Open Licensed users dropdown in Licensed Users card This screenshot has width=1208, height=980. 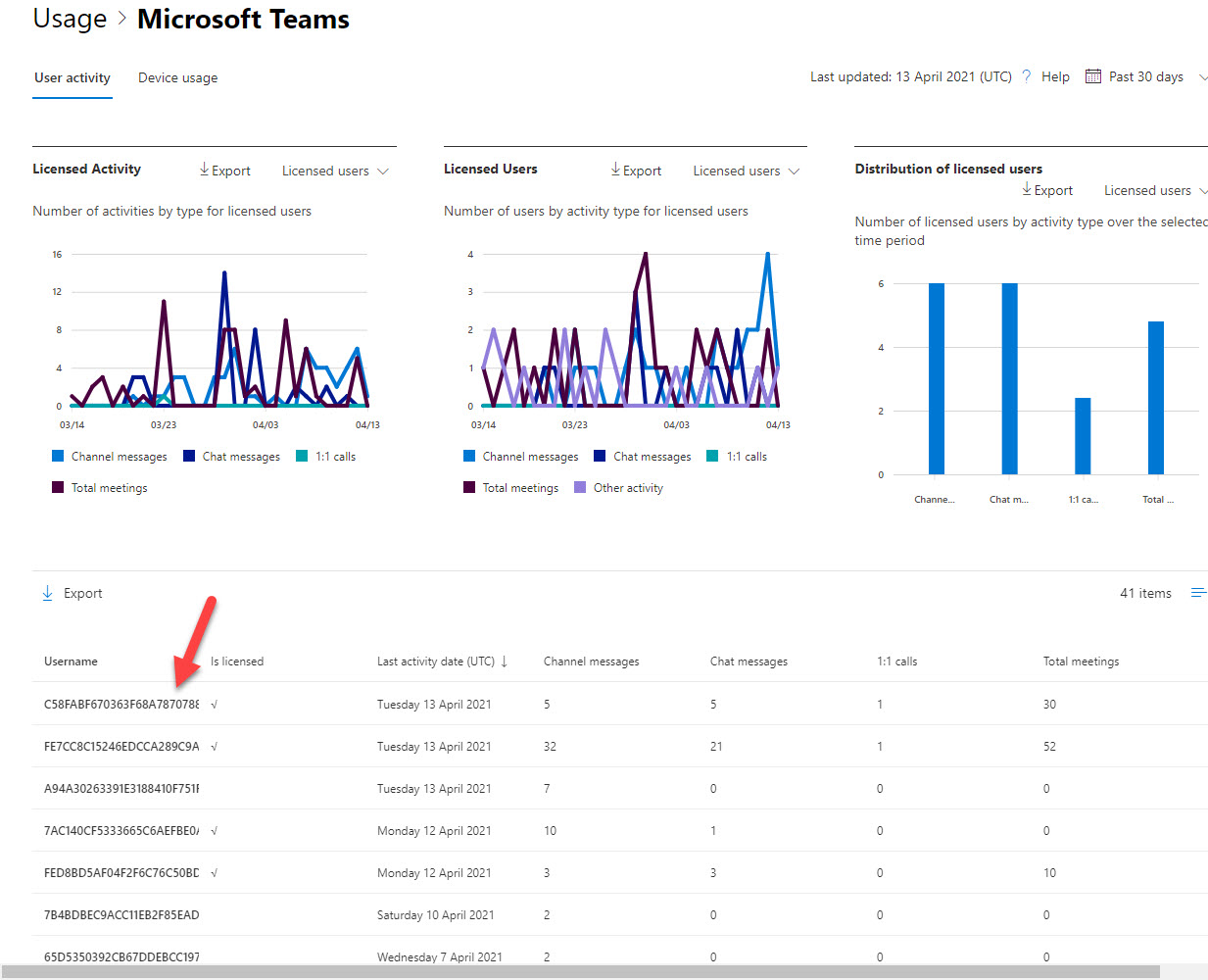point(747,171)
